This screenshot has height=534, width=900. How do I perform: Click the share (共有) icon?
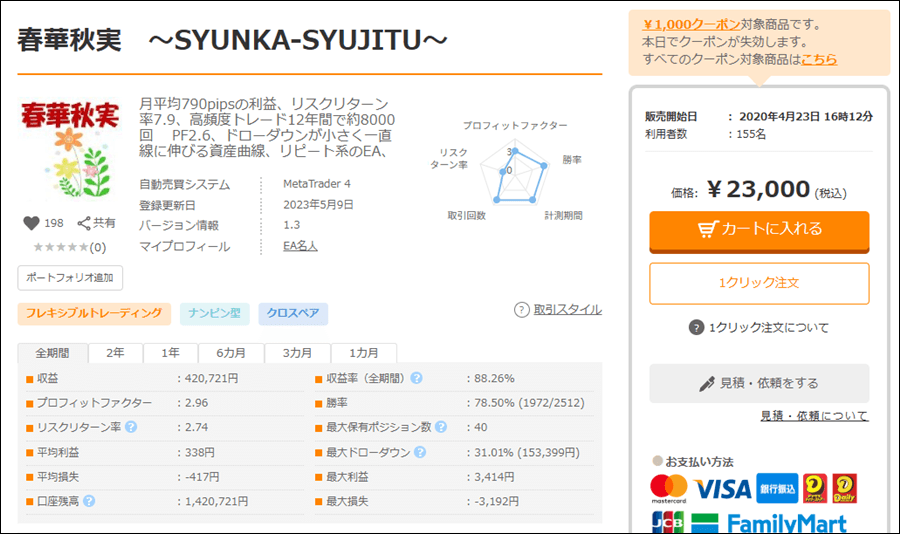84,224
